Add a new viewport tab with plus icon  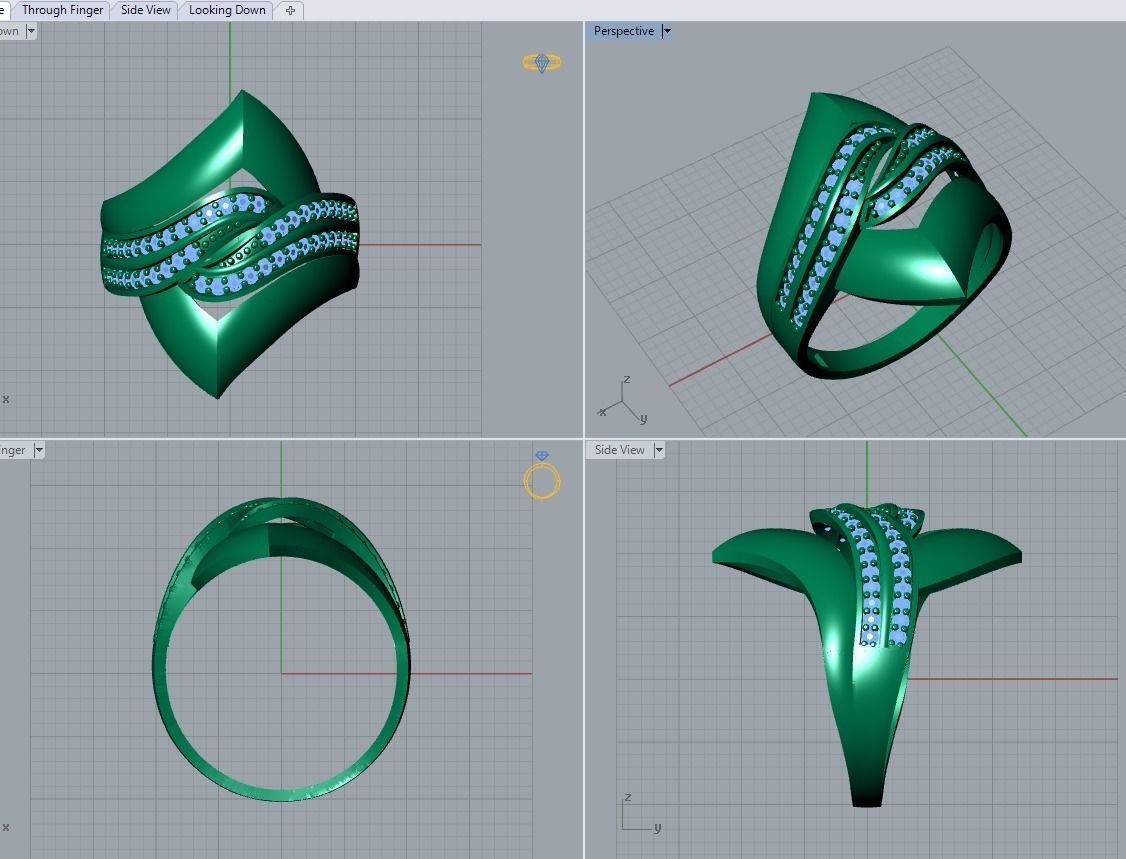pos(290,10)
